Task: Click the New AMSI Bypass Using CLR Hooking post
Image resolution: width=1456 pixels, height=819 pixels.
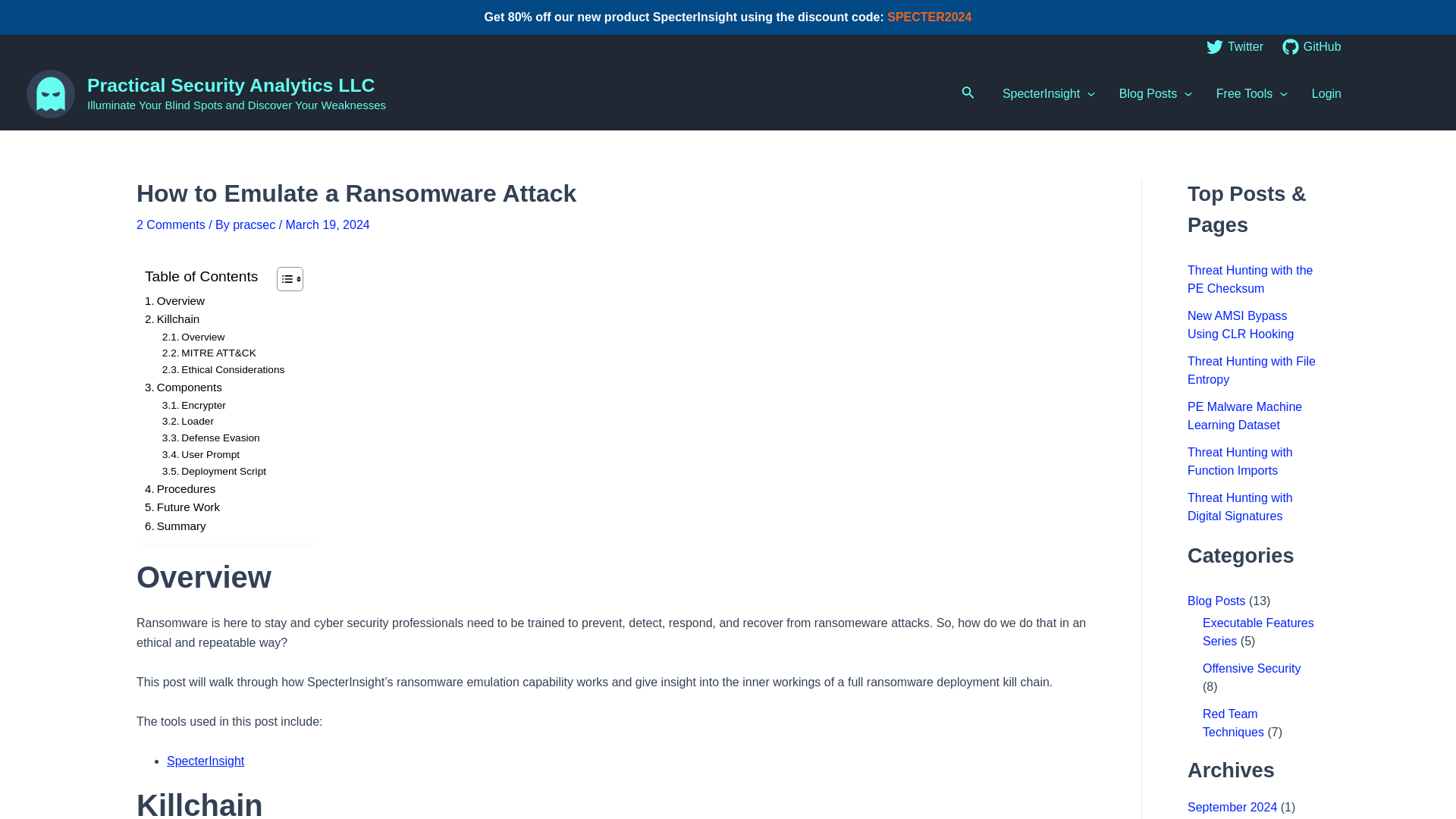Action: pyautogui.click(x=1240, y=325)
